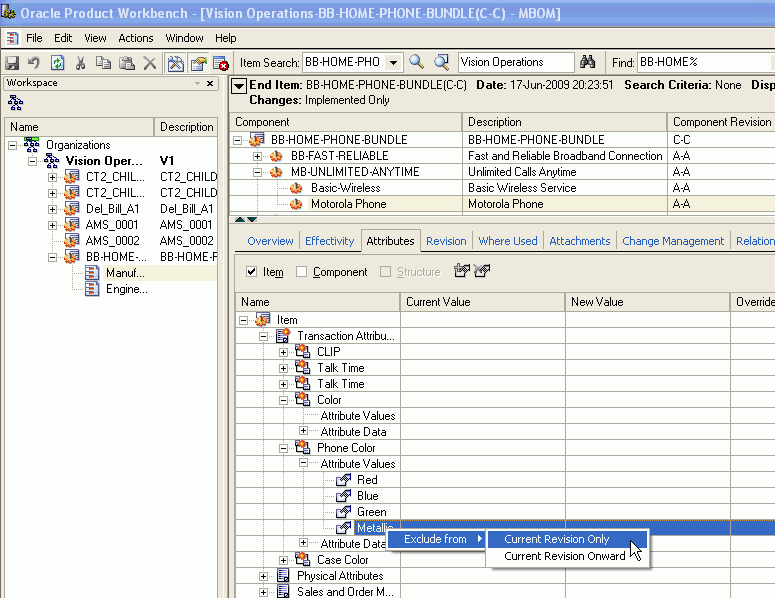
Task: Select the Basic-Wireless component row
Action: click(x=502, y=188)
